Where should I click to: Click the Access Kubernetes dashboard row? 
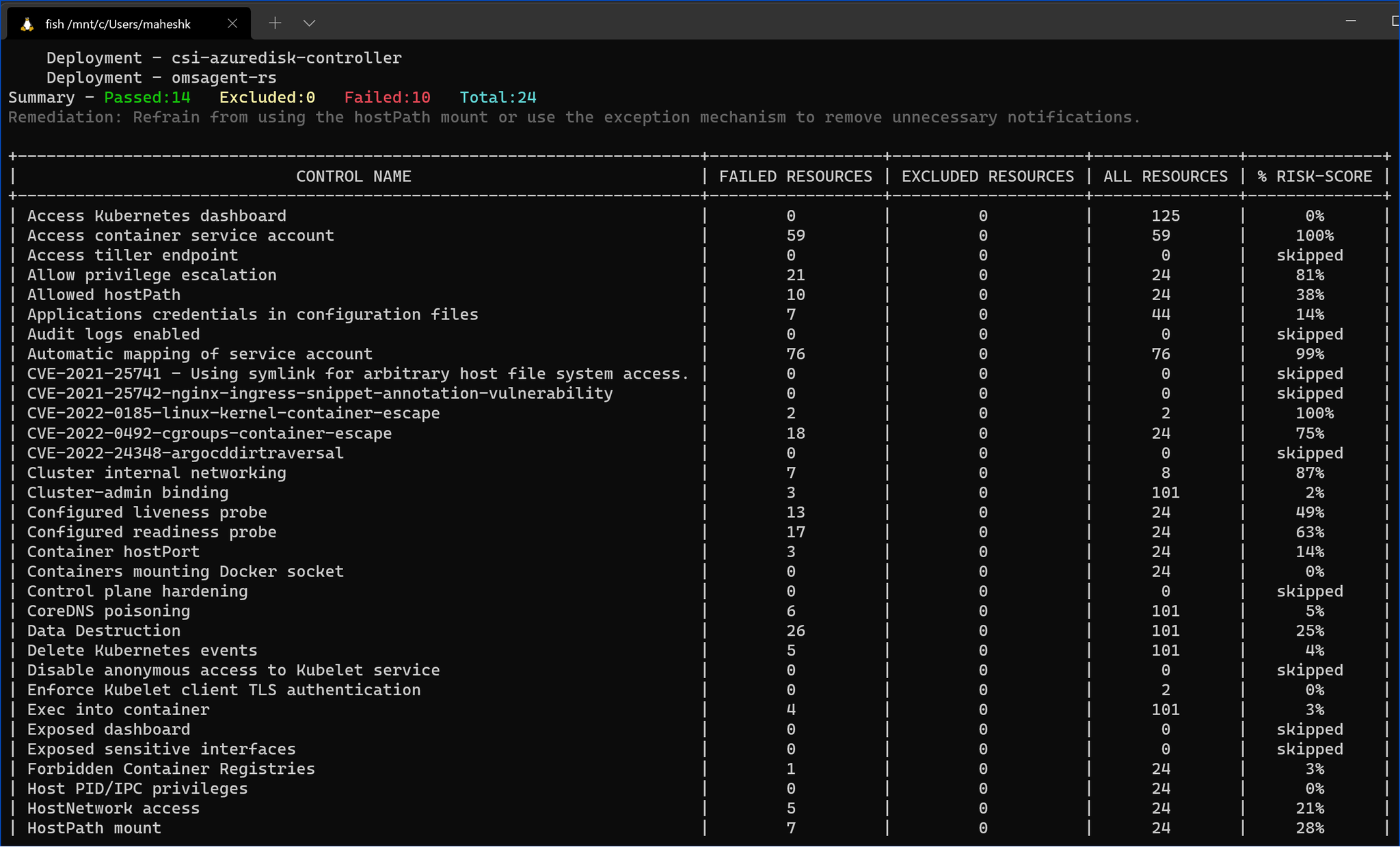pos(157,215)
